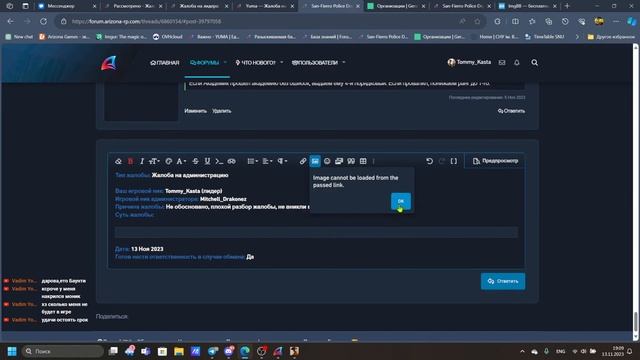Open ГЛАВНАЯ in forum navigation

click(x=165, y=62)
